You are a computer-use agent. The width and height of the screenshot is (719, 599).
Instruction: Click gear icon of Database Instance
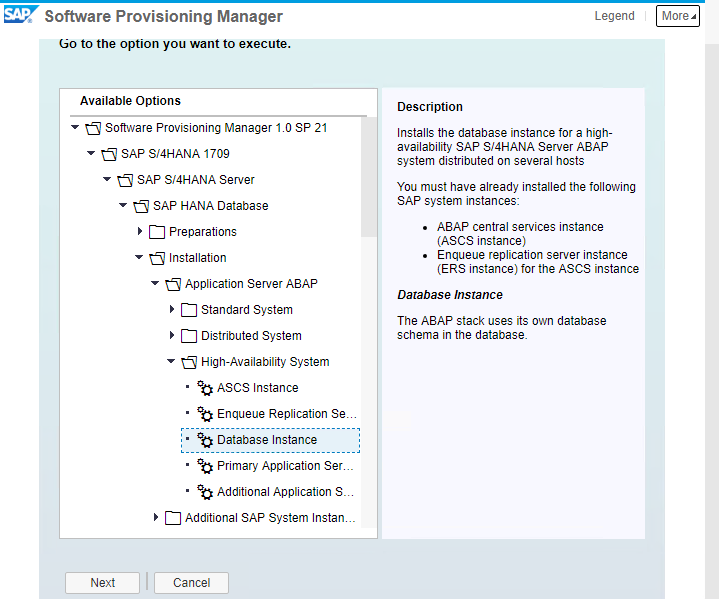pyautogui.click(x=205, y=440)
